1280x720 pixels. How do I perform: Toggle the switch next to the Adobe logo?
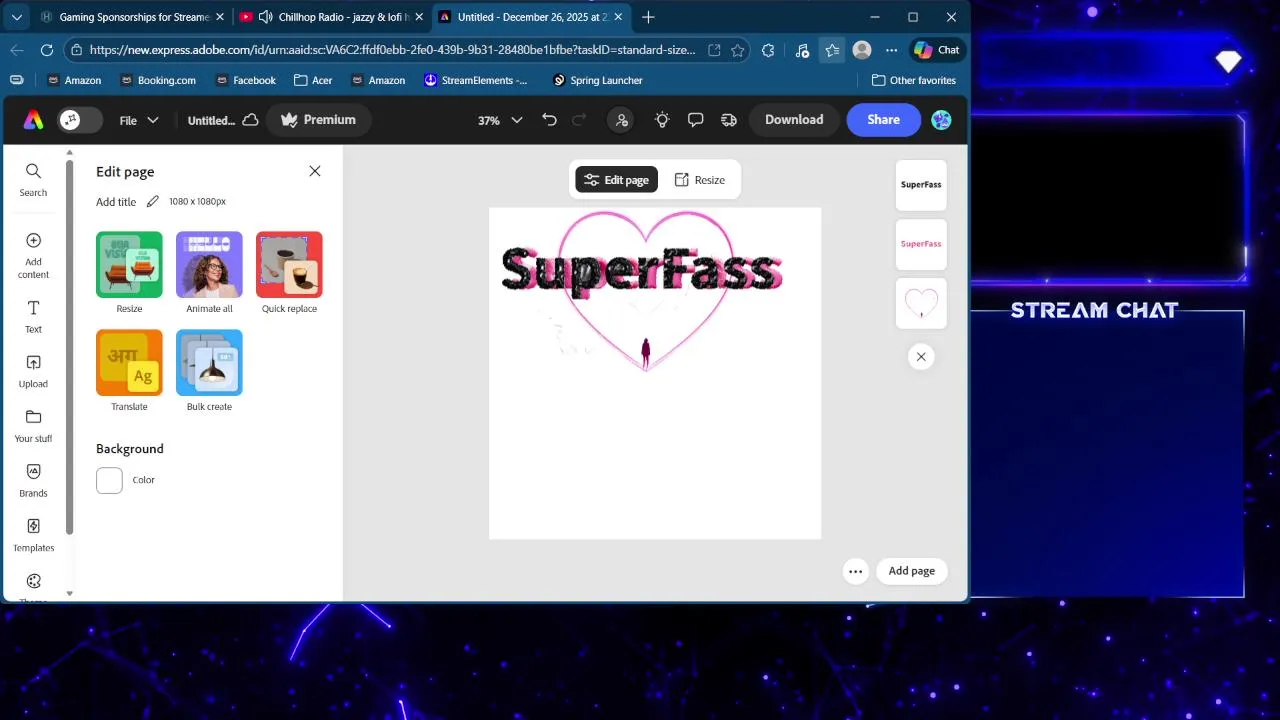[80, 120]
